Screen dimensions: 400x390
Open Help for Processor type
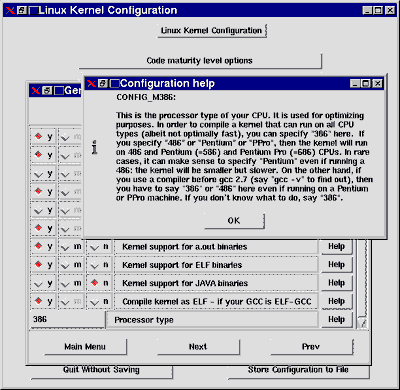point(336,319)
